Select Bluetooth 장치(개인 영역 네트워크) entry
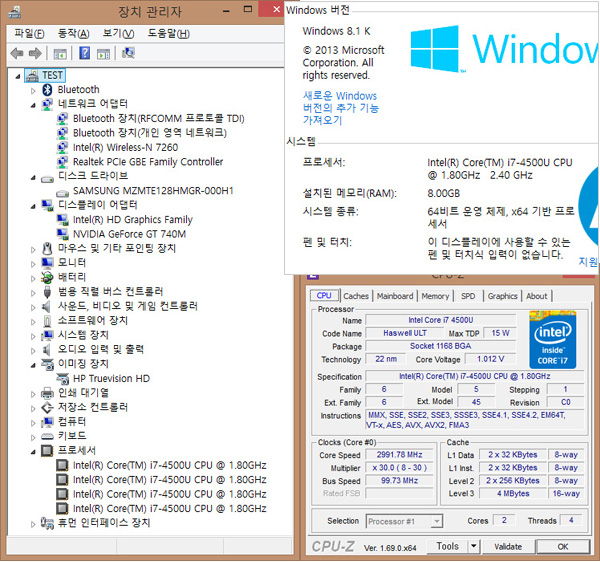This screenshot has width=600, height=562. click(x=150, y=133)
